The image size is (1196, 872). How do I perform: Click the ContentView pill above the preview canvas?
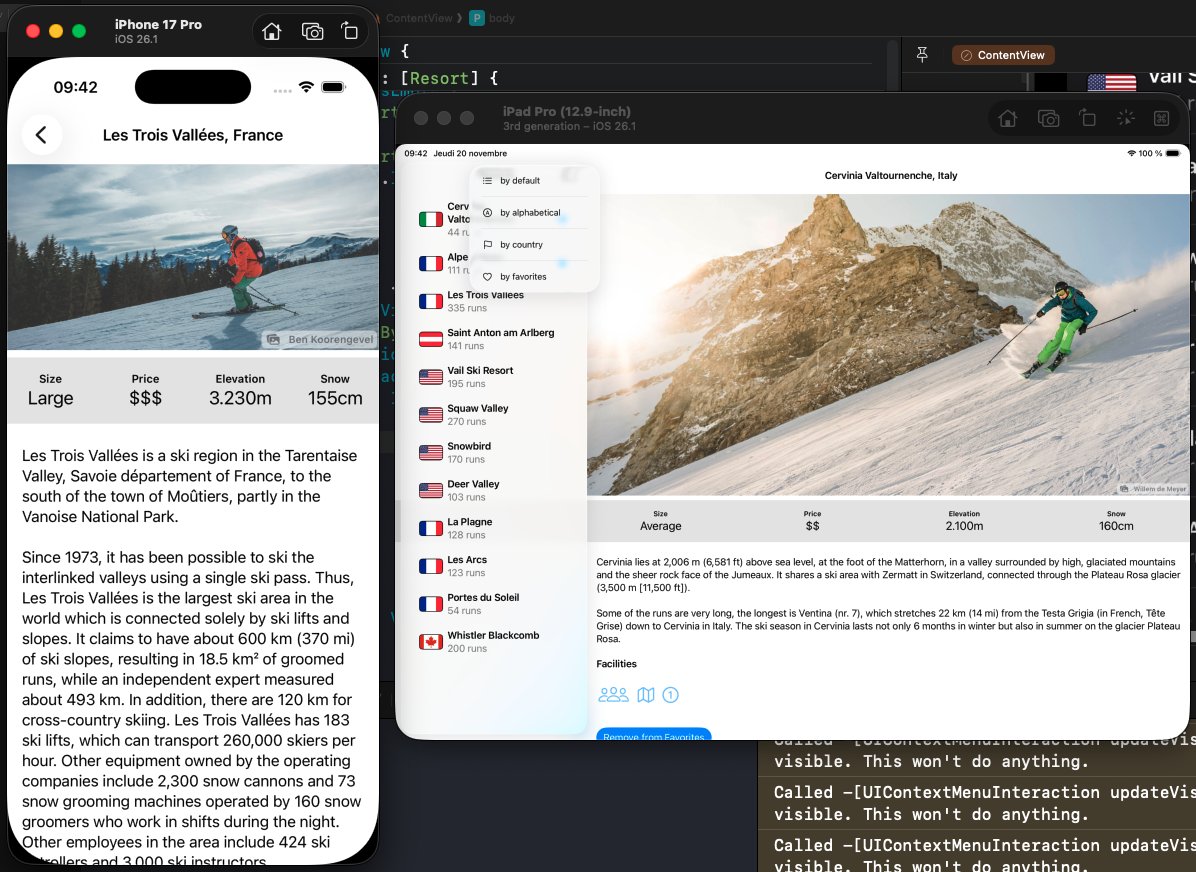[x=1003, y=55]
